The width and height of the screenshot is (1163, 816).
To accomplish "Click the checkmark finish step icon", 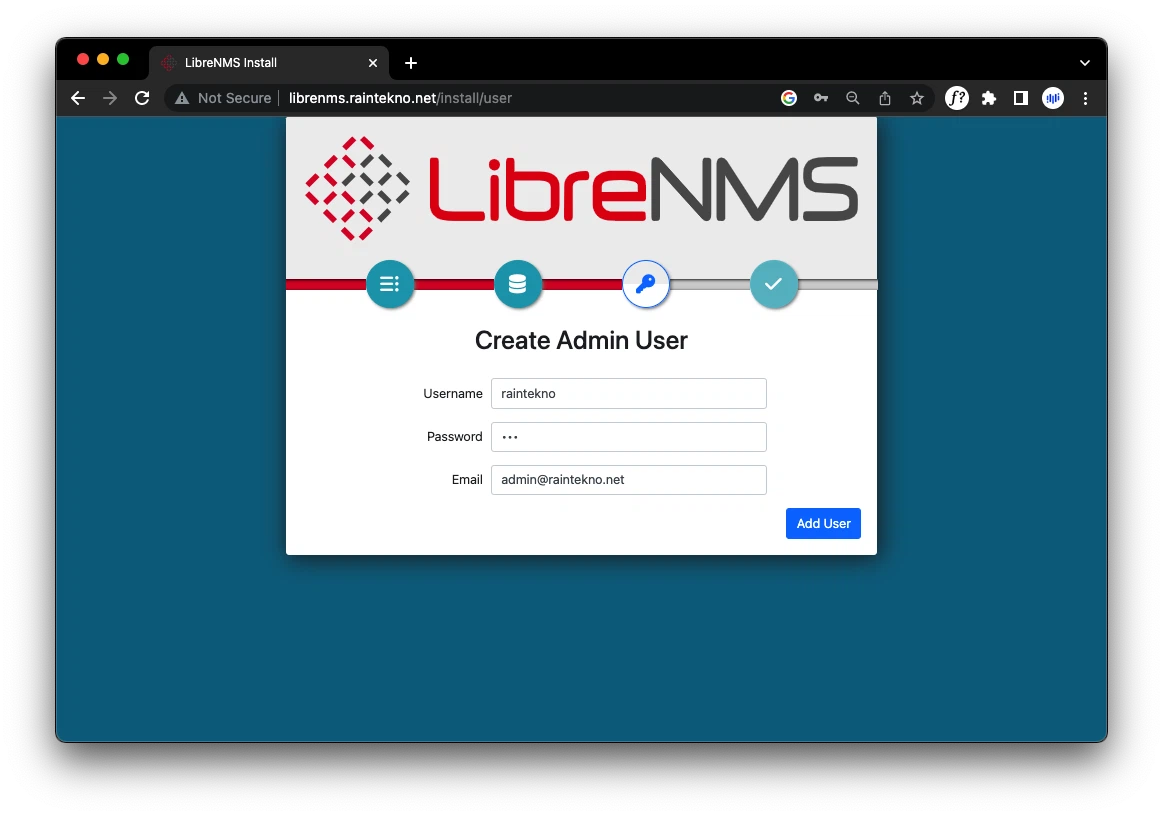I will coord(774,284).
